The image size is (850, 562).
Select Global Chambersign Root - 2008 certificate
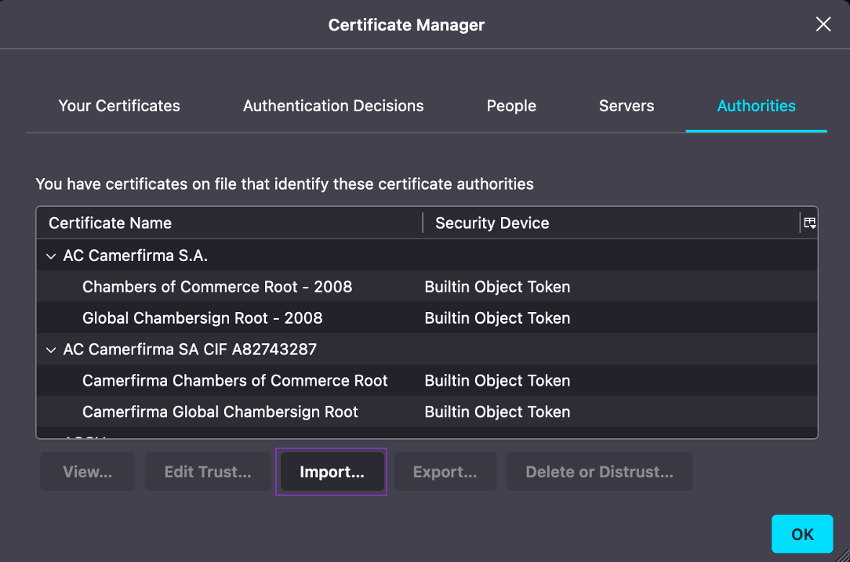click(x=202, y=318)
